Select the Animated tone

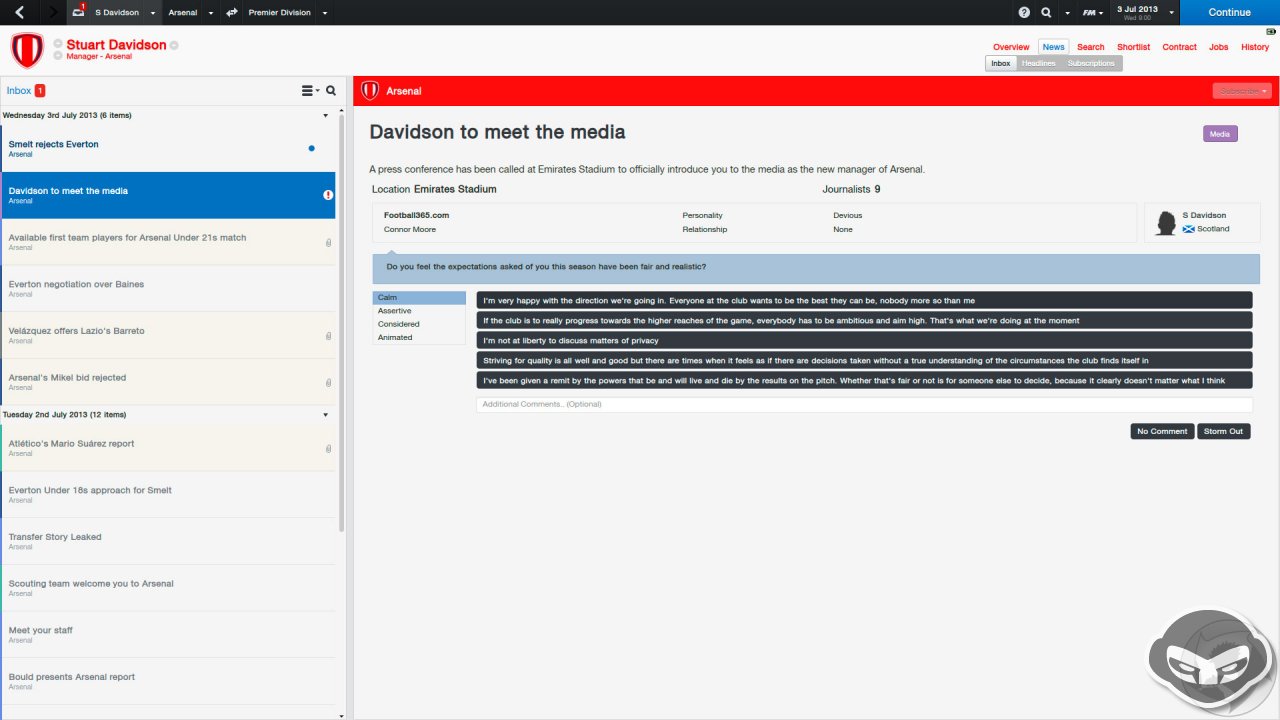pos(419,337)
